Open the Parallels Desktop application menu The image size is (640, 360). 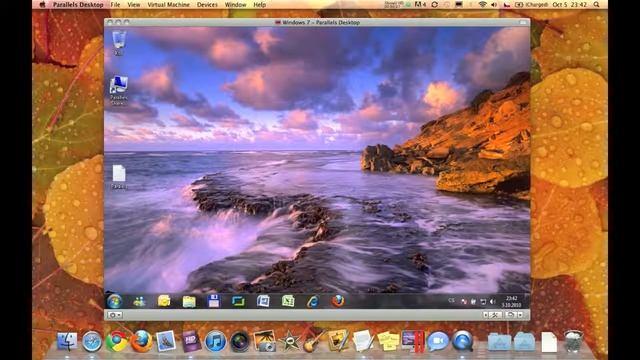tap(78, 5)
